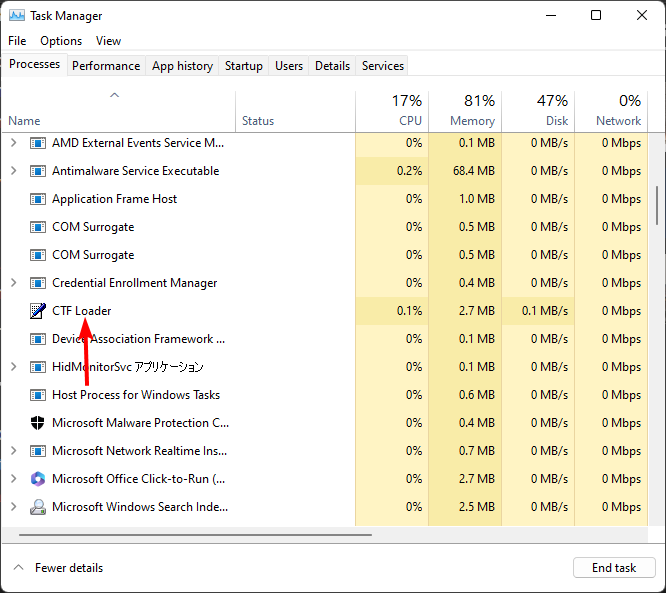Click the Microsoft Network Realtime Inspection icon

click(x=38, y=451)
